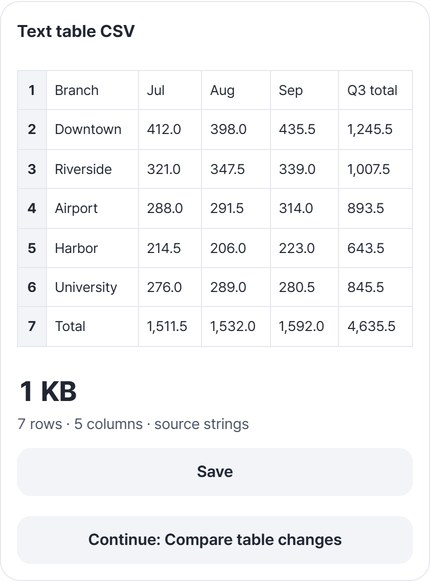Select the Jul column header
The width and height of the screenshot is (430, 582).
click(170, 90)
